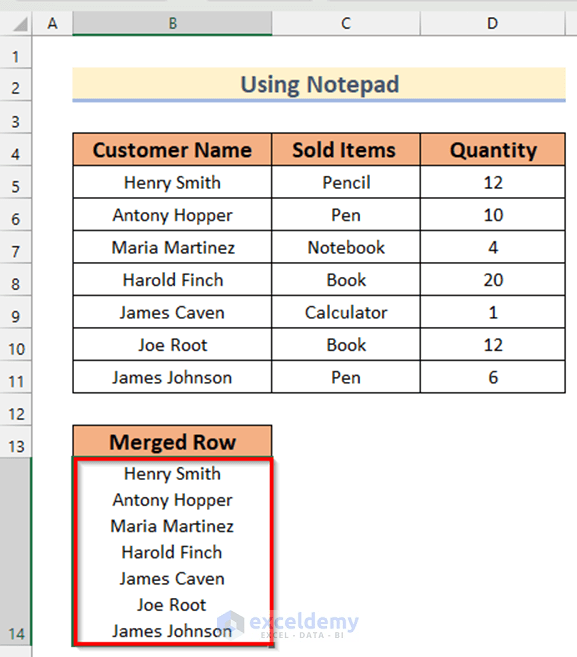The height and width of the screenshot is (657, 577).
Task: Select the 'Pen' cell in row 11
Action: click(x=346, y=377)
